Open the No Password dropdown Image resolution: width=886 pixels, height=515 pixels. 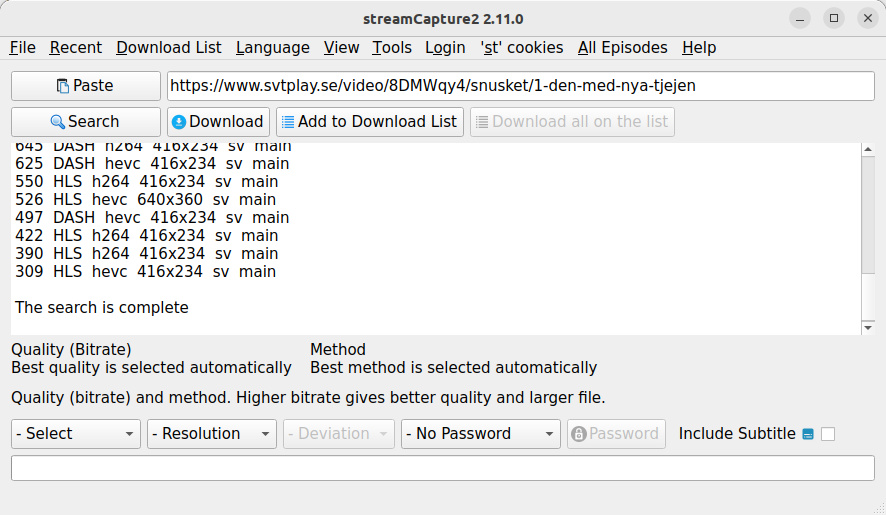480,434
